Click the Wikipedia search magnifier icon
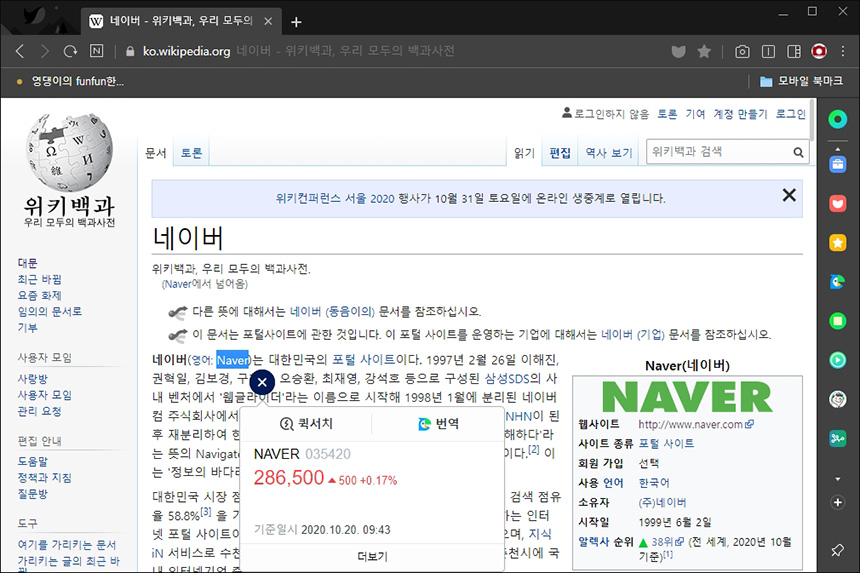 coord(798,152)
